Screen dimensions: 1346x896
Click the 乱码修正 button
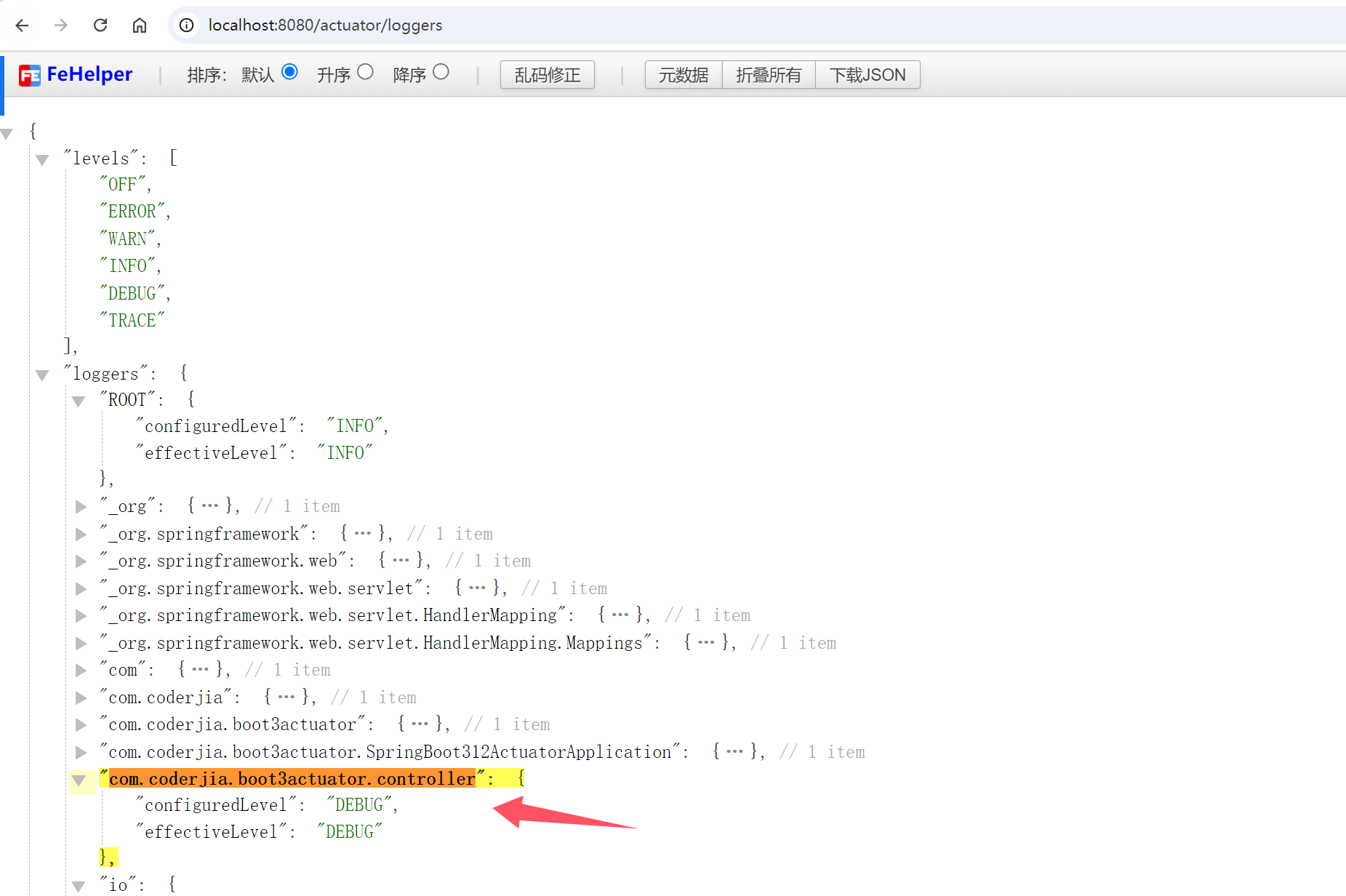click(x=548, y=75)
